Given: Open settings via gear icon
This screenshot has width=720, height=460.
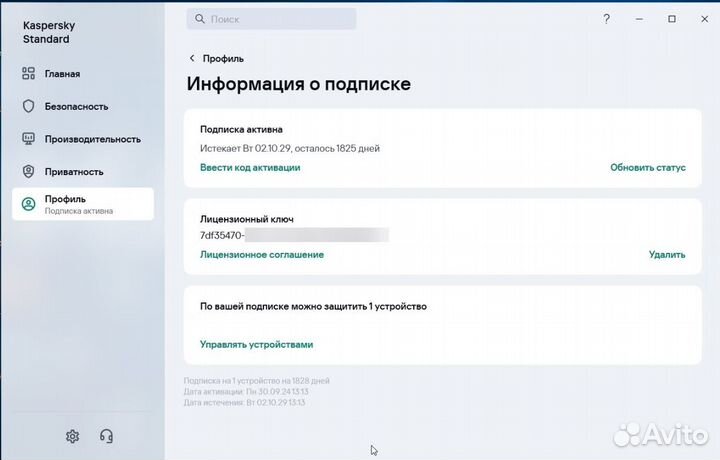Looking at the screenshot, I should tap(73, 436).
